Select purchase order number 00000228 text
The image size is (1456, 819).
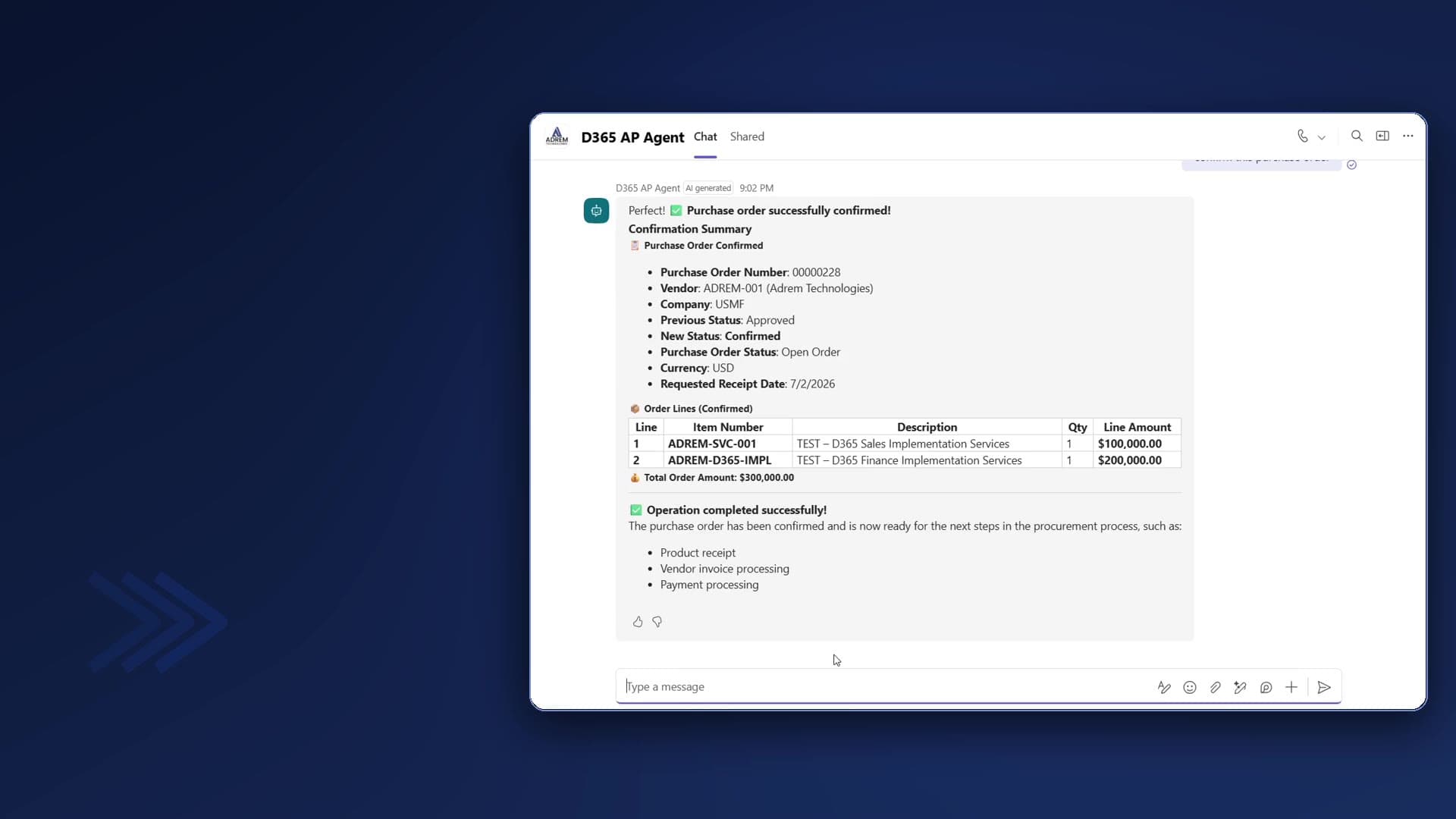coord(816,272)
